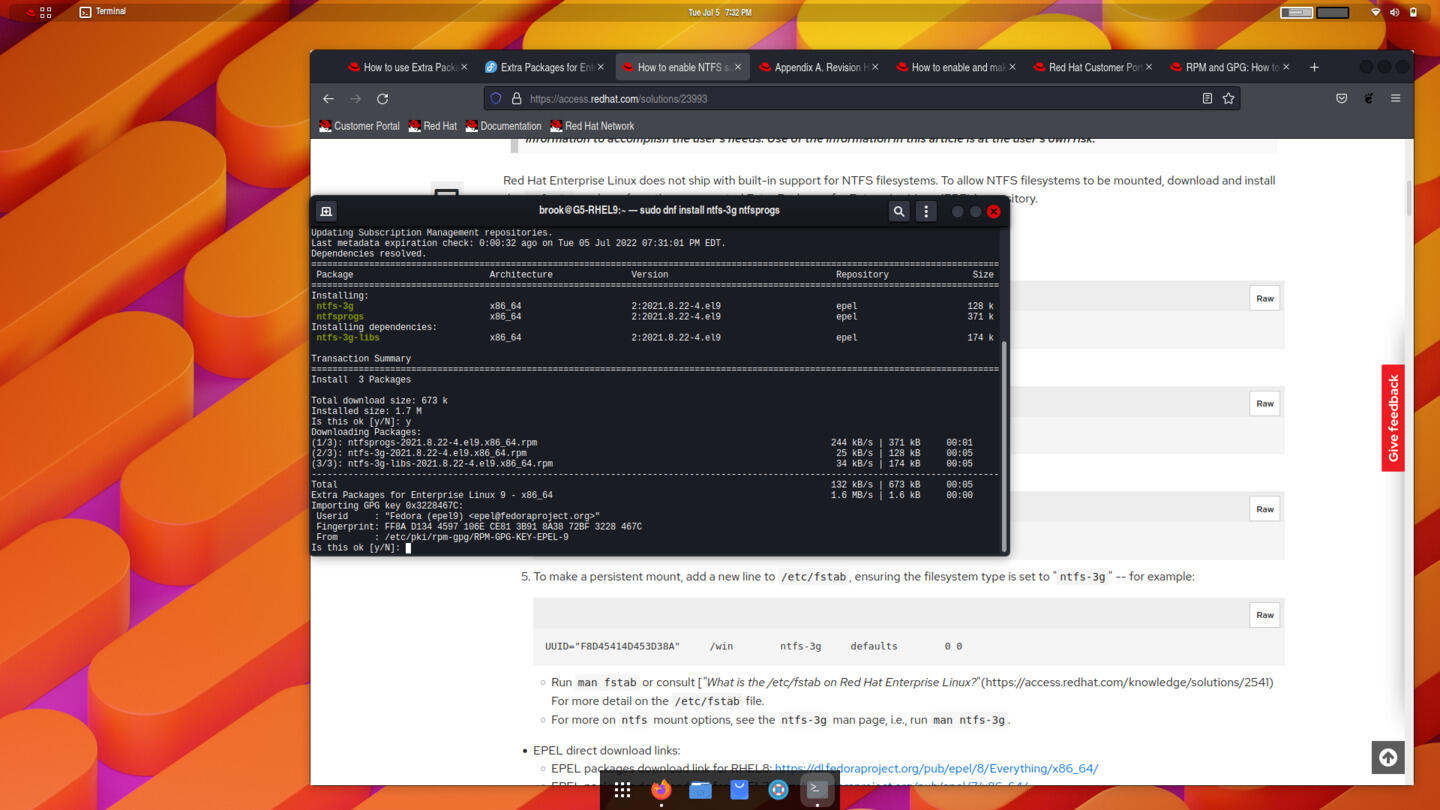Bookmark this page with the star icon
Viewport: 1440px width, 810px height.
click(x=1228, y=99)
